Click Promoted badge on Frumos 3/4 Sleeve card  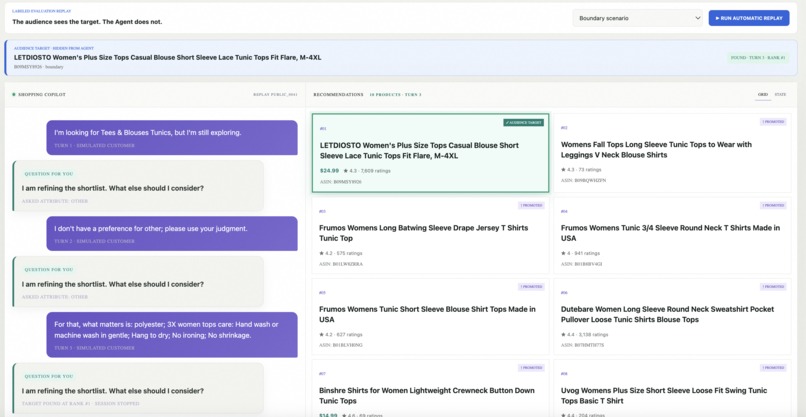coord(773,205)
